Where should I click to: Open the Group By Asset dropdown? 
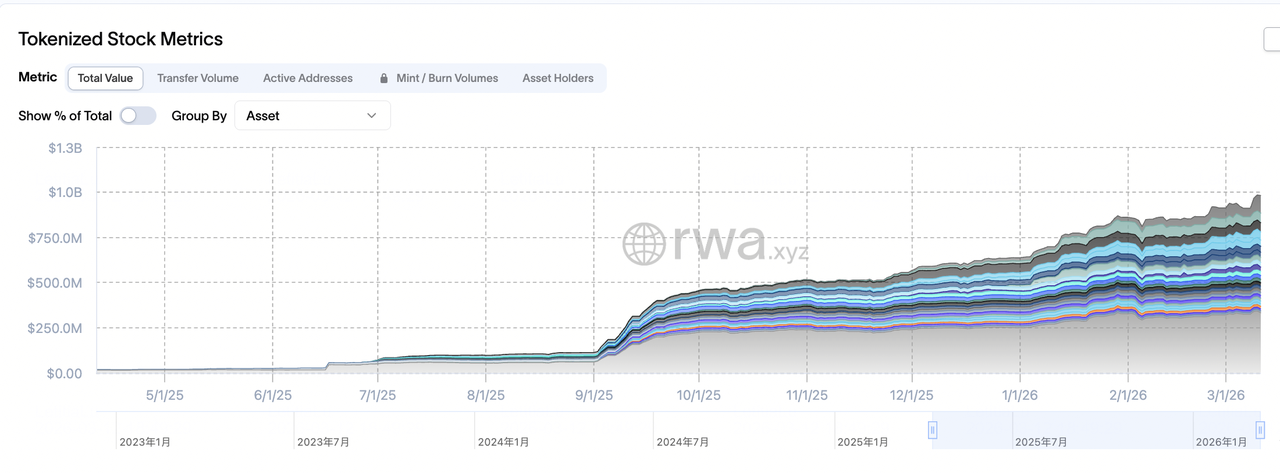pyautogui.click(x=312, y=116)
